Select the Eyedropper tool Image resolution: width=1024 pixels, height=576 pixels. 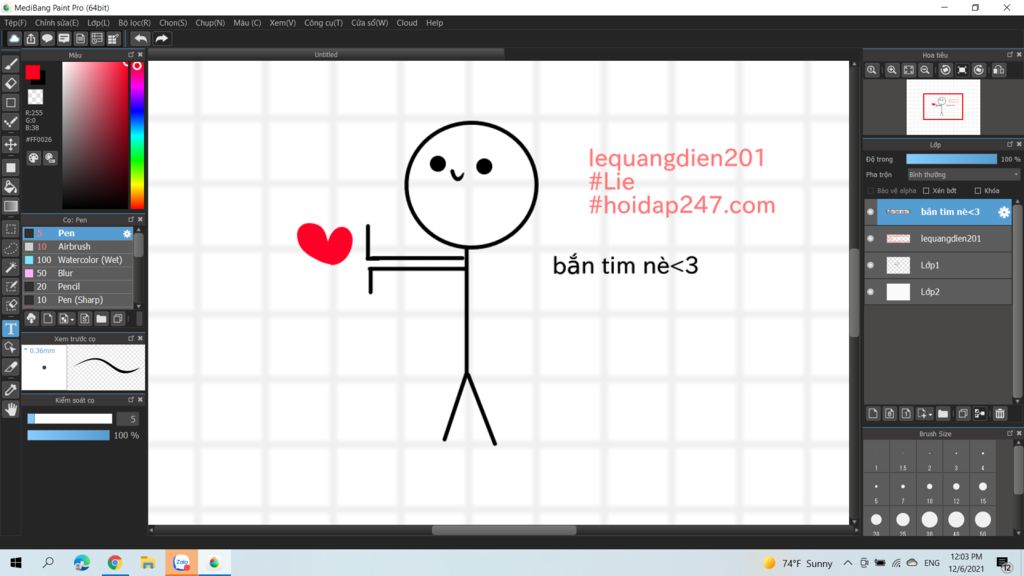tap(10, 390)
